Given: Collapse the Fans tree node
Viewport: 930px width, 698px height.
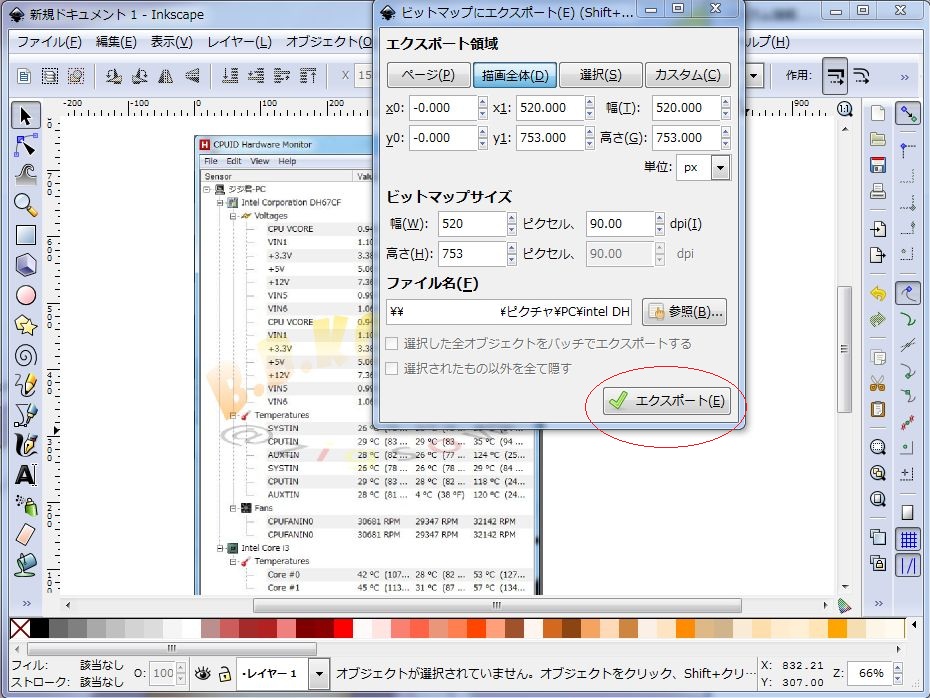Looking at the screenshot, I should 233,509.
